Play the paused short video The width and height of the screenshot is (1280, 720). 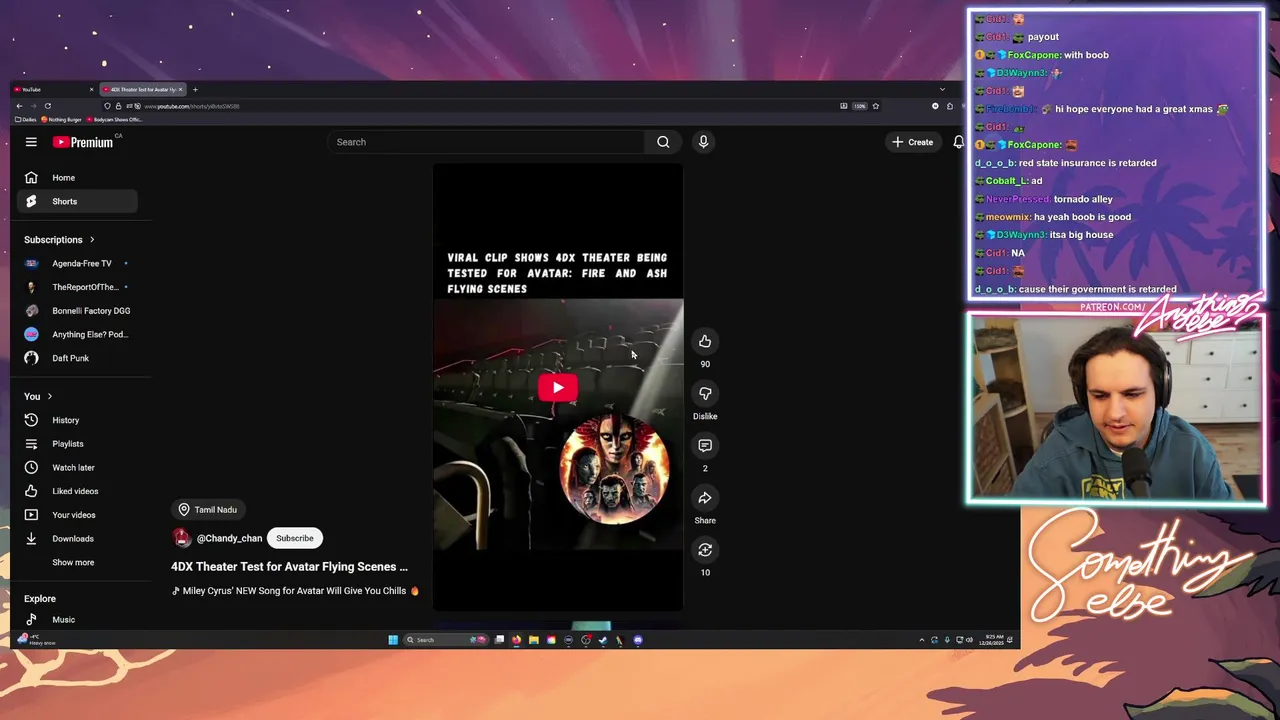tap(558, 388)
